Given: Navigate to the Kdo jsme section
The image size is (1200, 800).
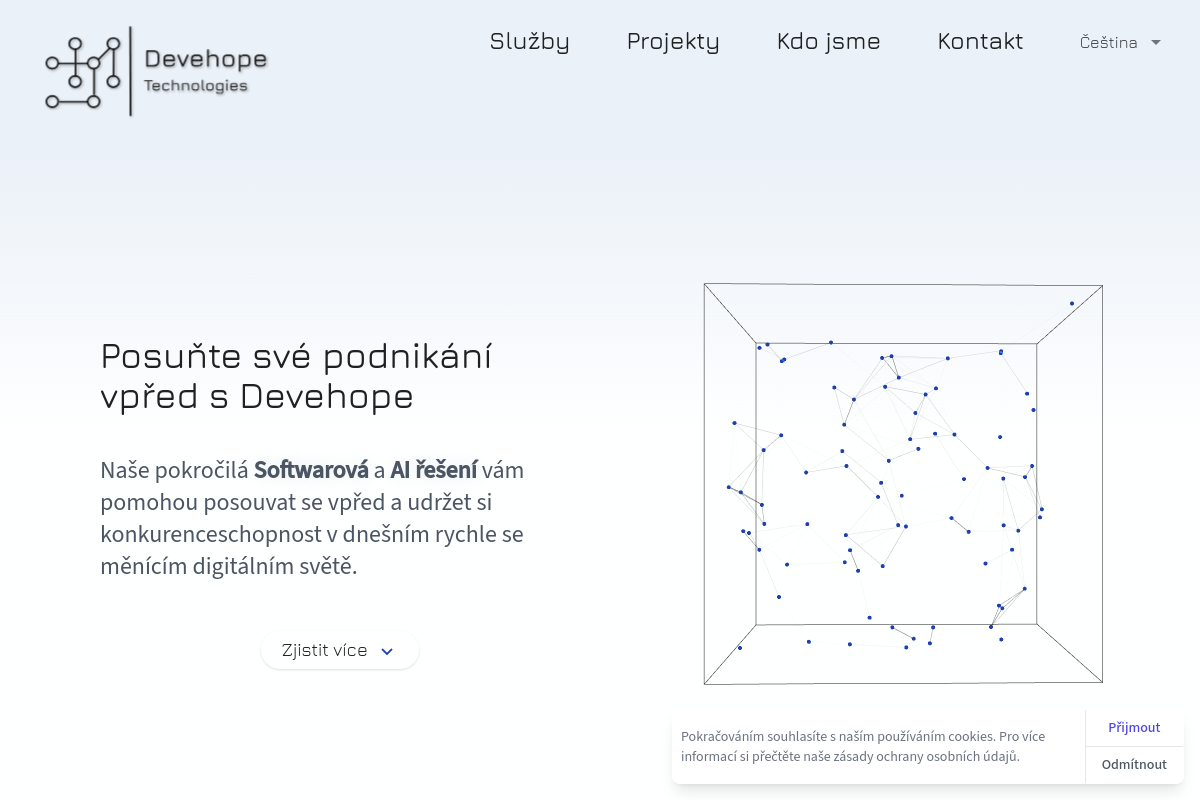Looking at the screenshot, I should 828,42.
